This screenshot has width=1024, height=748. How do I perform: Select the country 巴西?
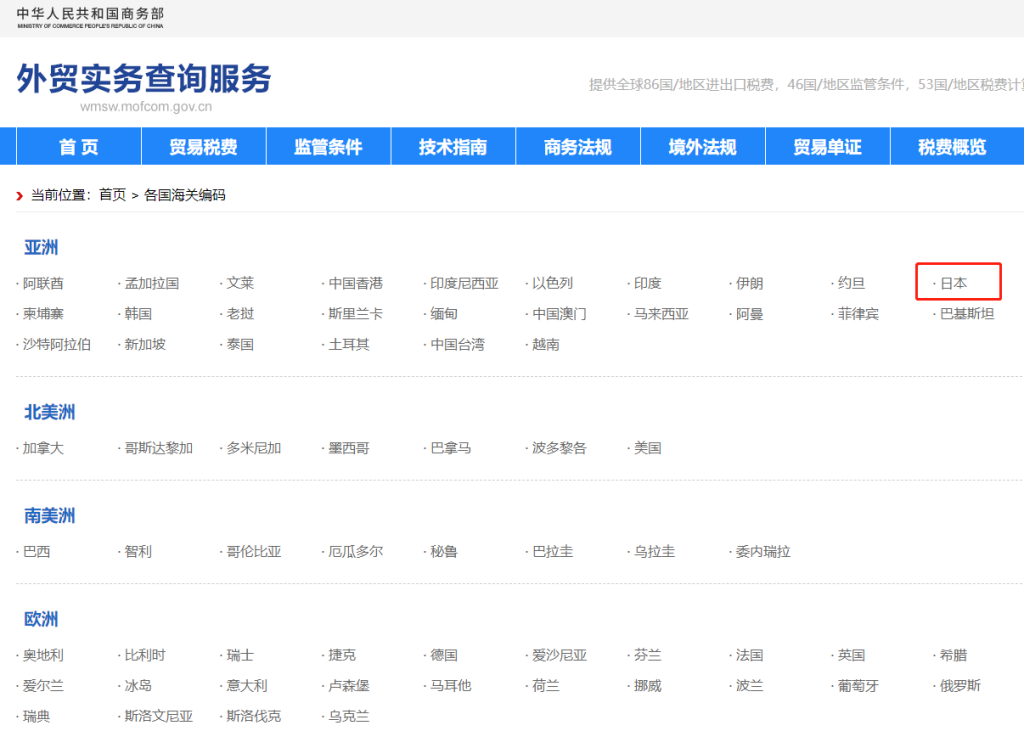pos(36,551)
